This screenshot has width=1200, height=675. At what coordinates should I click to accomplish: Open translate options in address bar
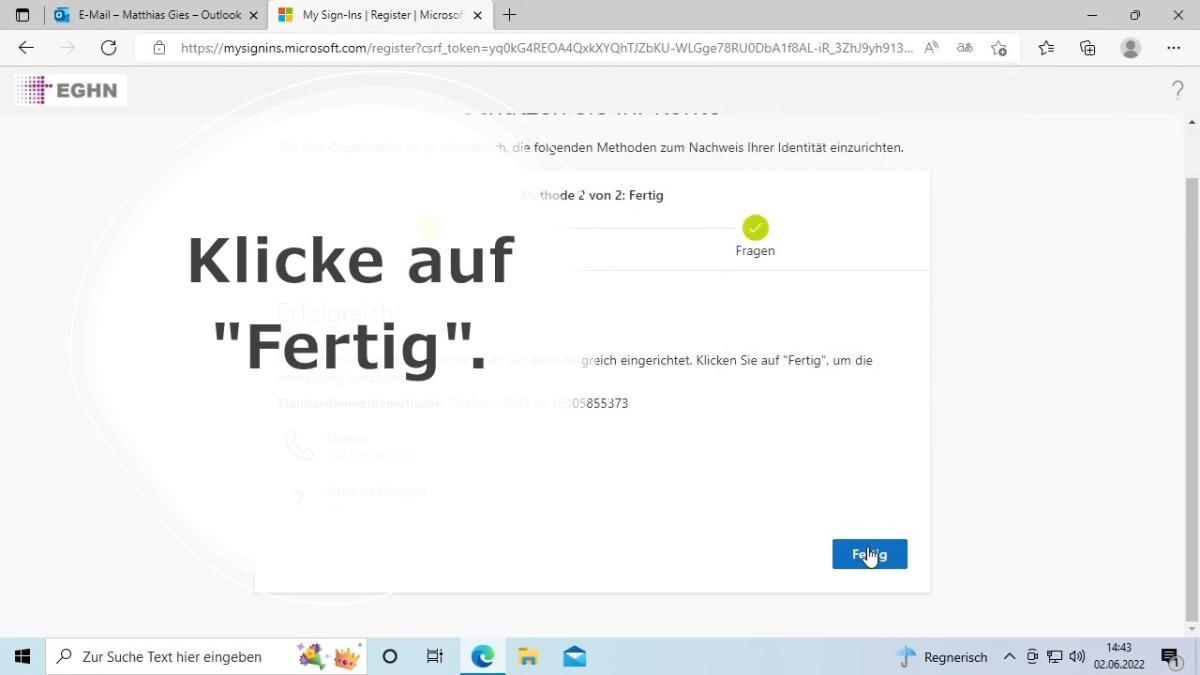[x=964, y=48]
